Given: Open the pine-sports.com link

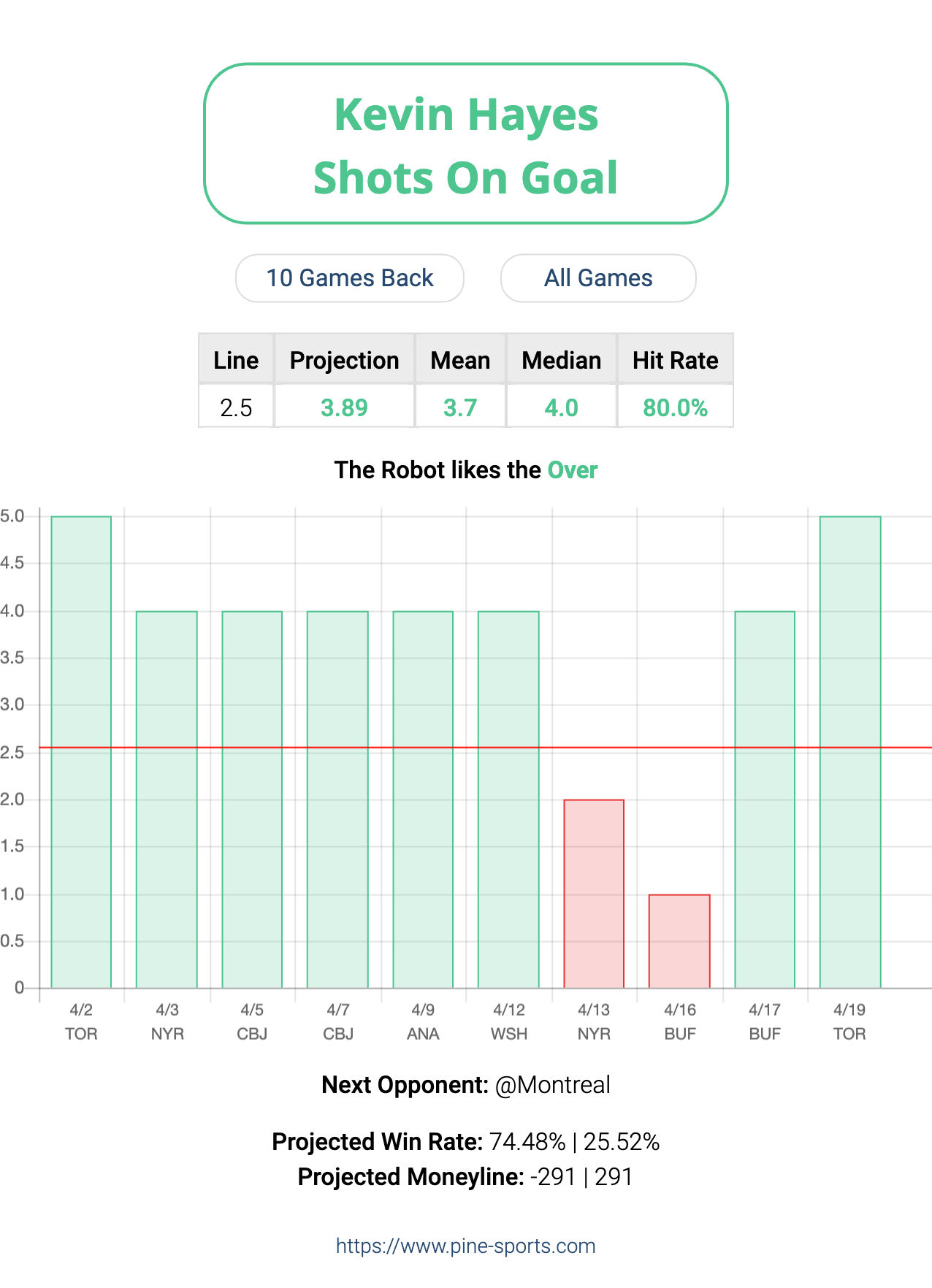Looking at the screenshot, I should click(x=466, y=1246).
